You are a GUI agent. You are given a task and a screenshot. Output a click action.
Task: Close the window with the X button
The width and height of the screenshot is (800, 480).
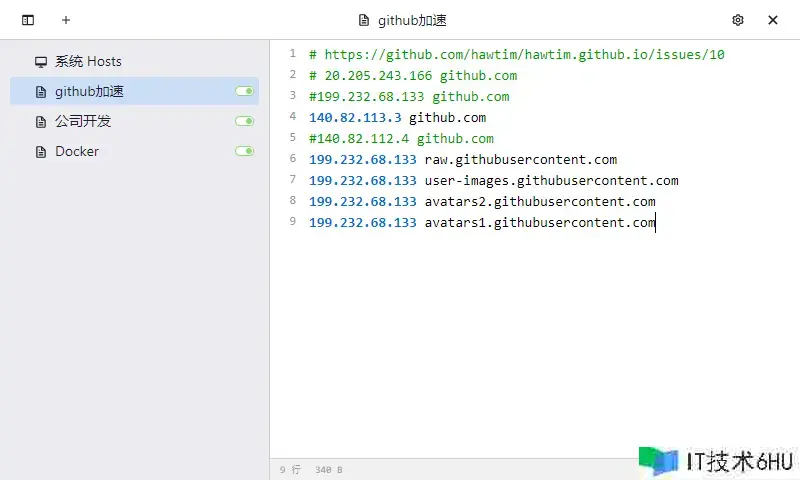pos(773,20)
